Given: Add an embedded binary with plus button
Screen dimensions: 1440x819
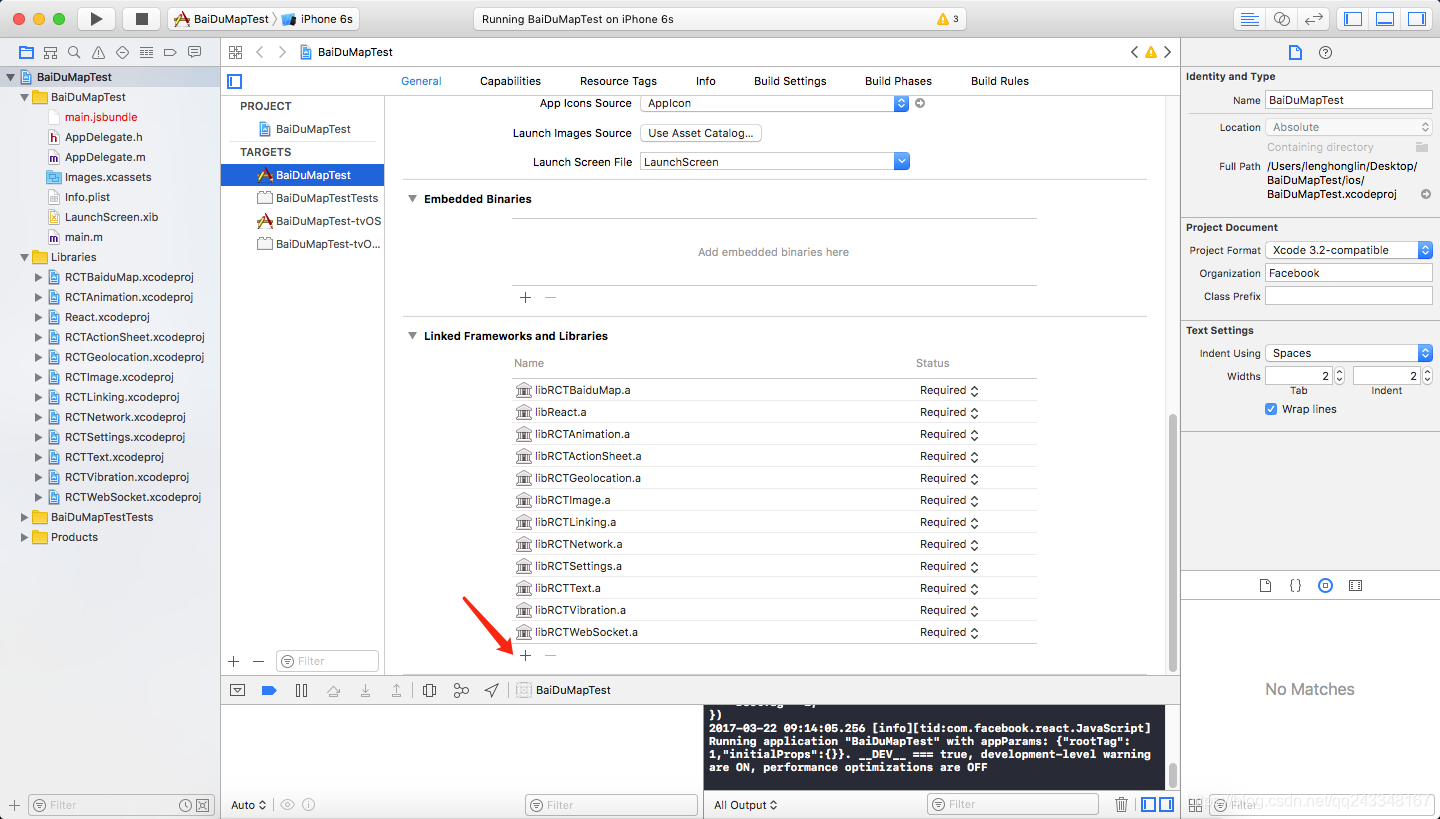Looking at the screenshot, I should coord(525,297).
